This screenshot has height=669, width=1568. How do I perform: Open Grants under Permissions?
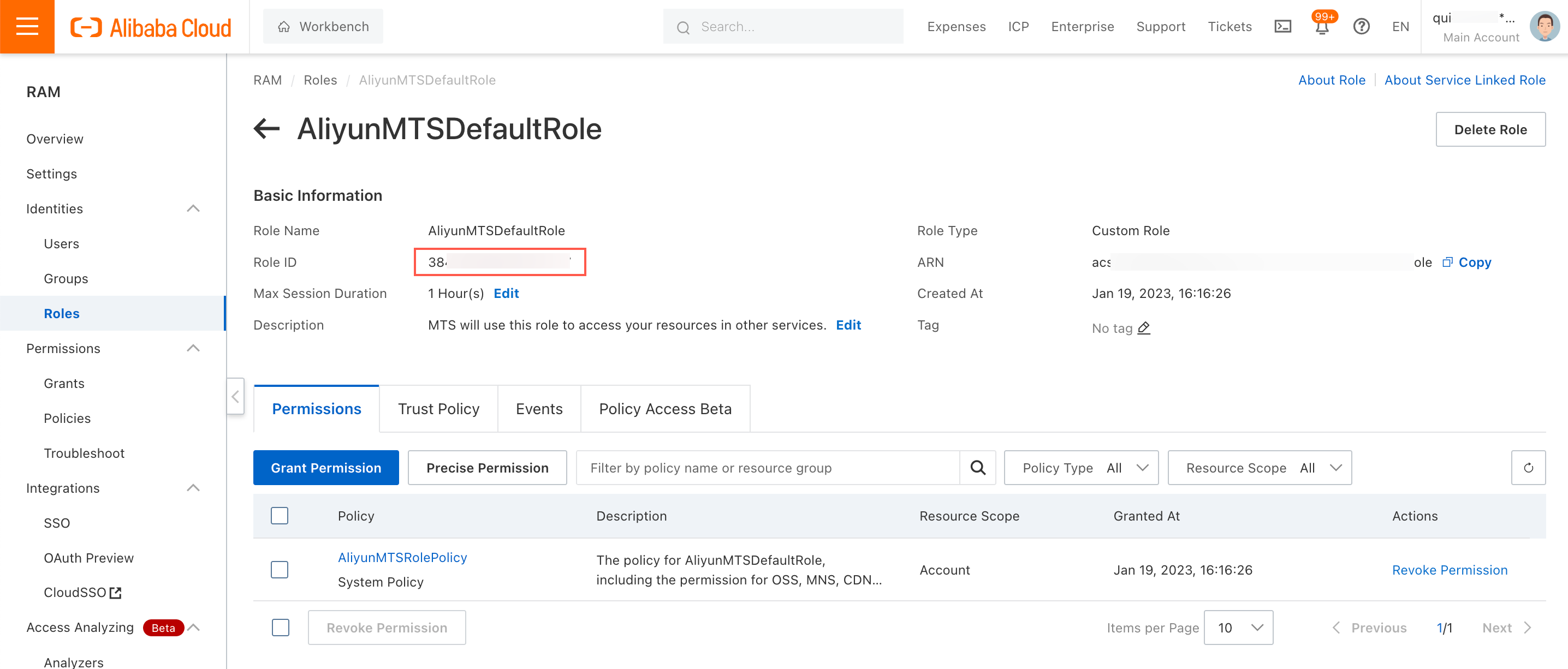64,384
